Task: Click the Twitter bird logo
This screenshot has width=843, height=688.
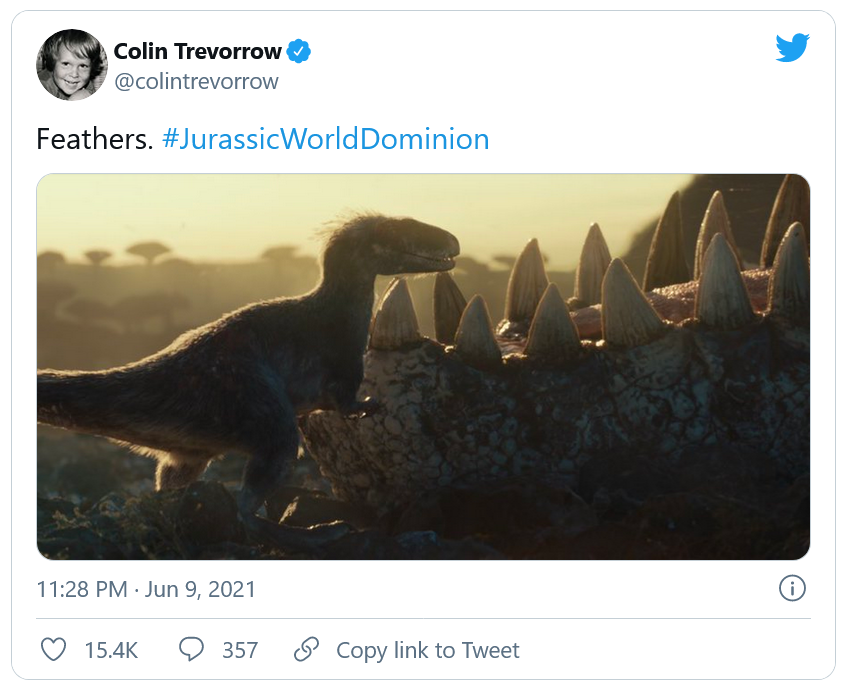Action: coord(792,48)
